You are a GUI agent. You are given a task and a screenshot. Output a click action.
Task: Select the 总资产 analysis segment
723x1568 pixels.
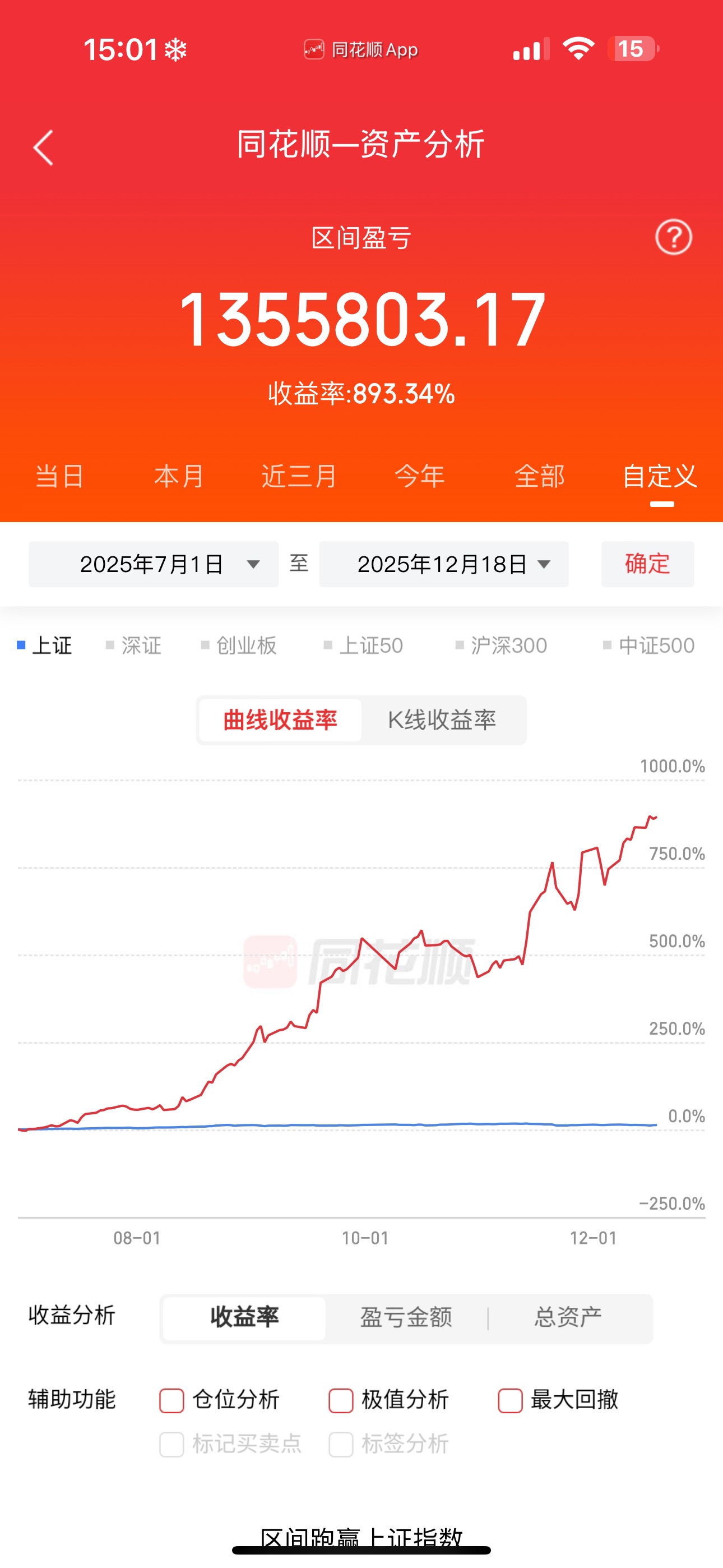(x=568, y=1318)
